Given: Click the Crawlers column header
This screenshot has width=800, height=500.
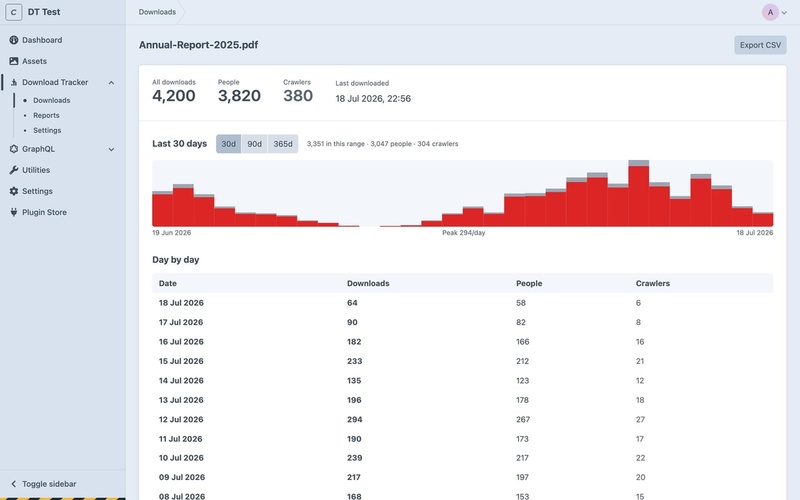Looking at the screenshot, I should [x=653, y=283].
